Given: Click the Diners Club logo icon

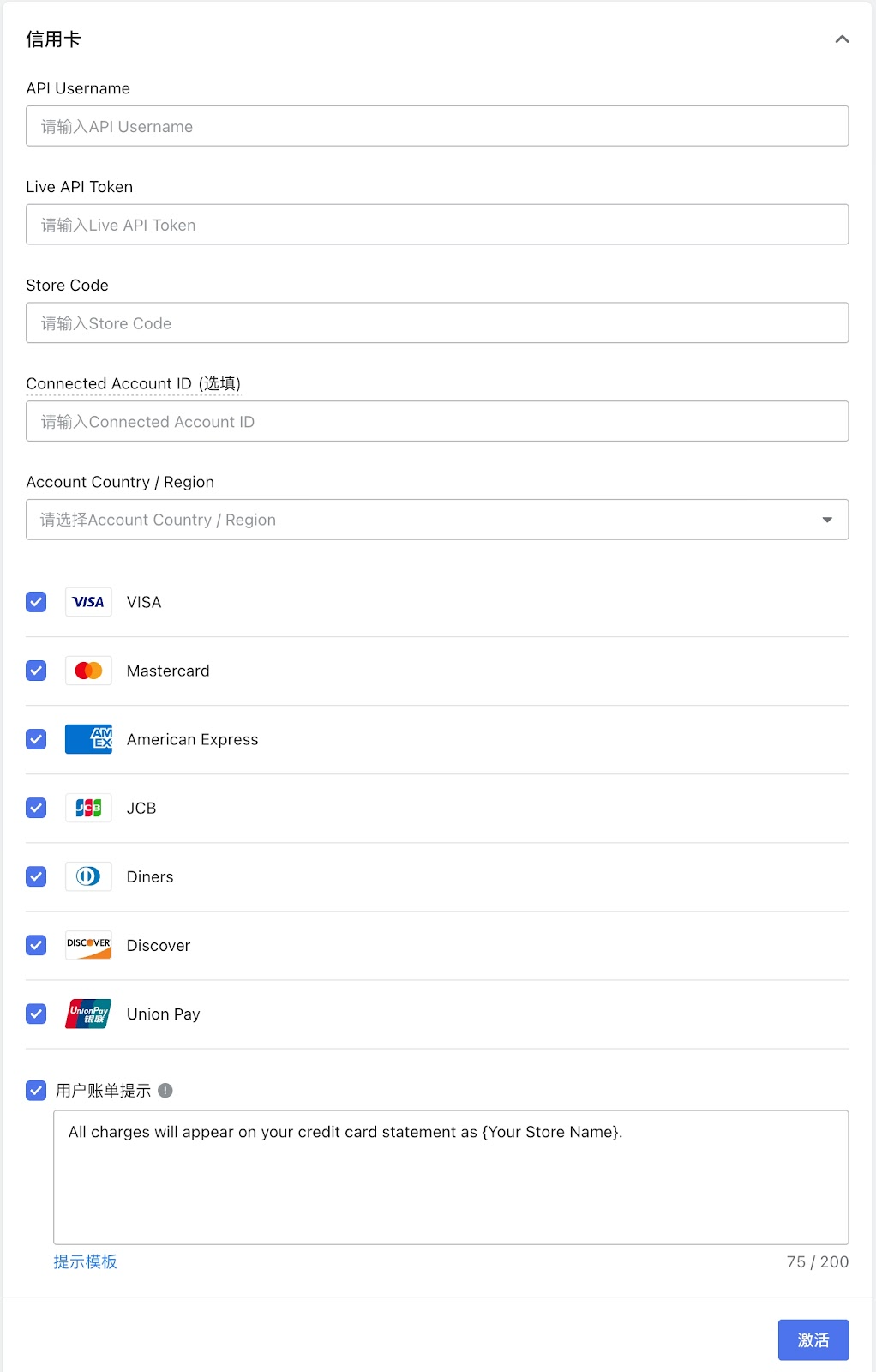Looking at the screenshot, I should (88, 876).
